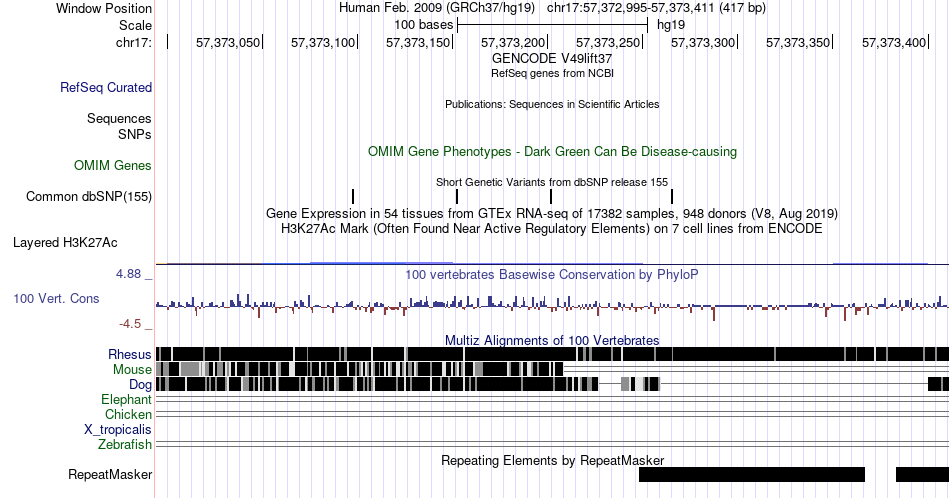Click the RefSeq genes from NCBI title
Image resolution: width=950 pixels, height=498 pixels.
point(552,73)
